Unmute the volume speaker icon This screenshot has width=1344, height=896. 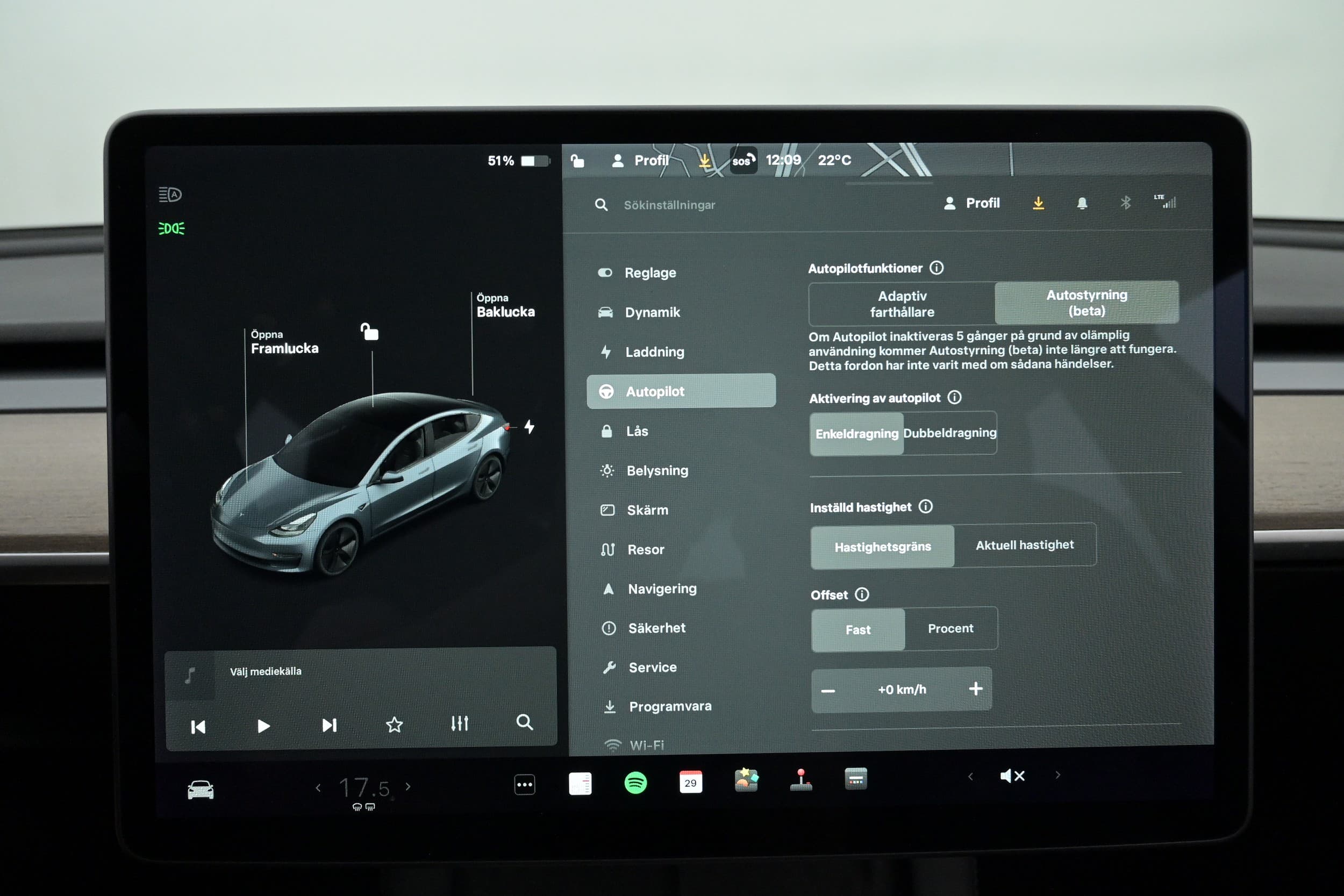(x=1012, y=776)
